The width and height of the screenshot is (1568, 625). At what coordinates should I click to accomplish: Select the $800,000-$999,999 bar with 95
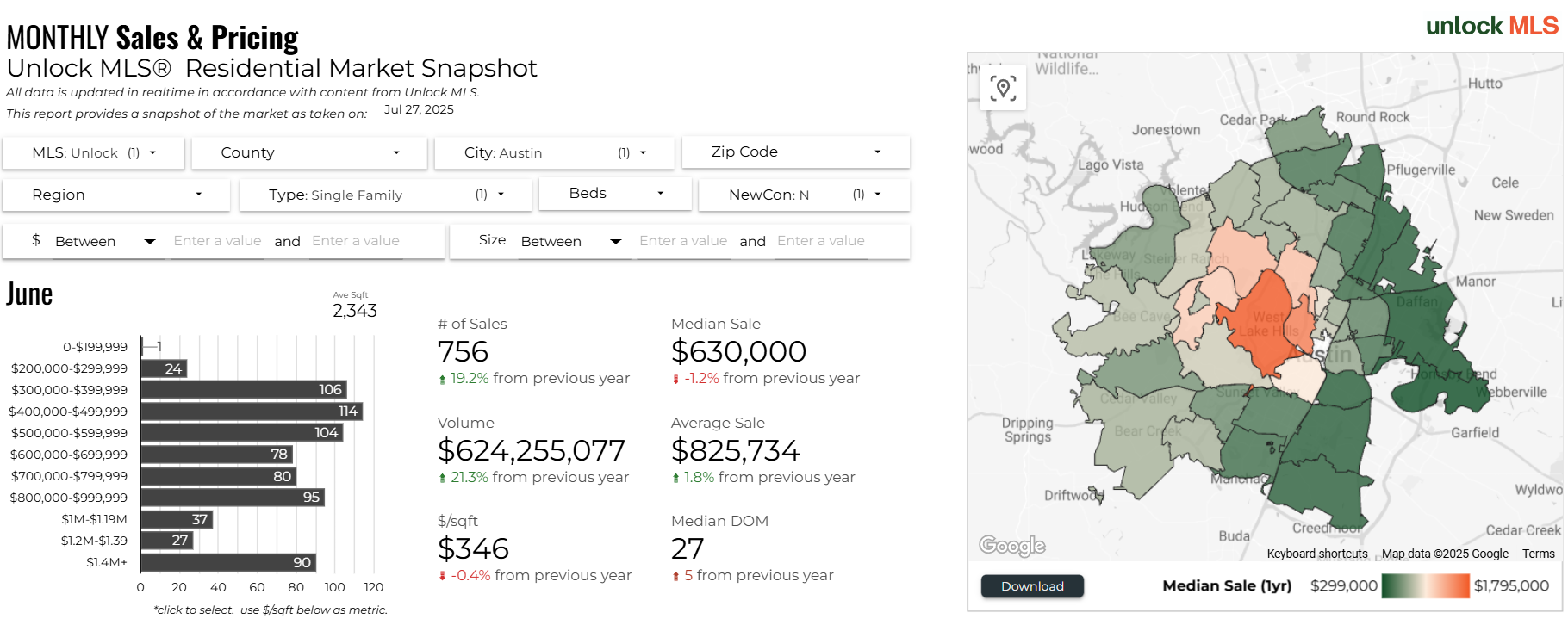(233, 498)
